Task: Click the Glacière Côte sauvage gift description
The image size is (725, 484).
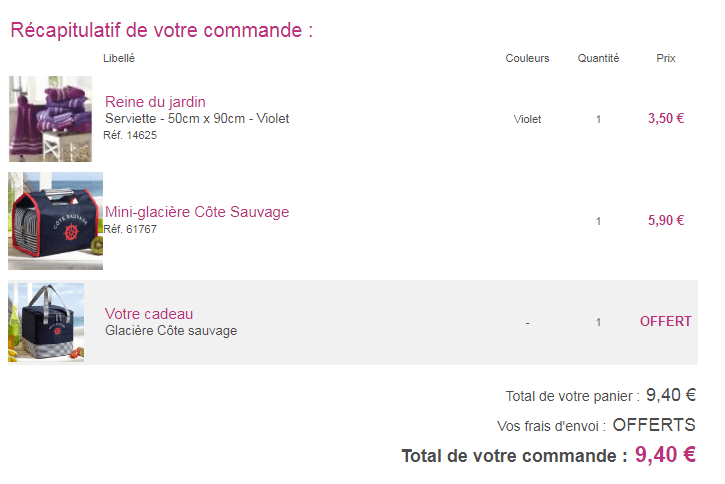Action: 171,331
